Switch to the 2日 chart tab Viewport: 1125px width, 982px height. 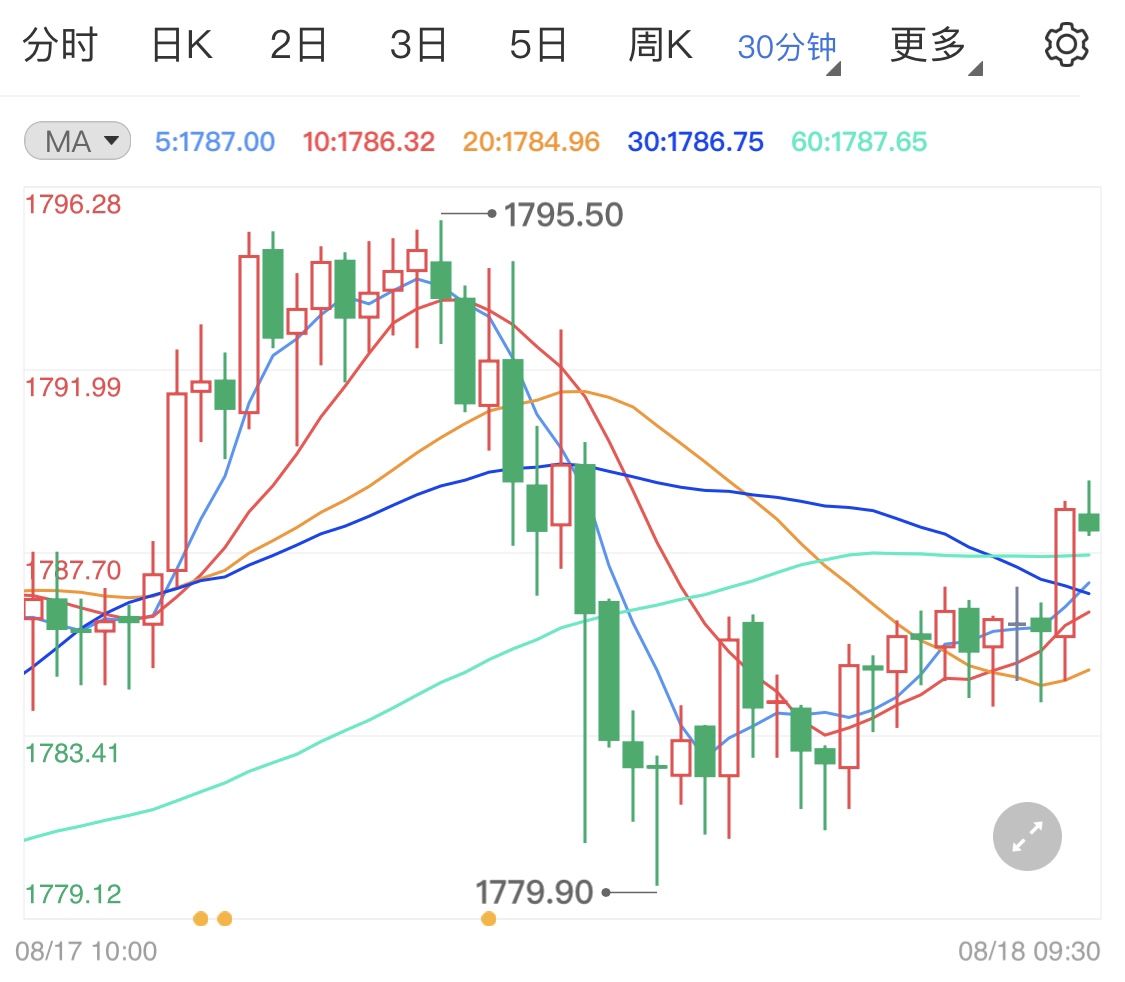tap(298, 45)
